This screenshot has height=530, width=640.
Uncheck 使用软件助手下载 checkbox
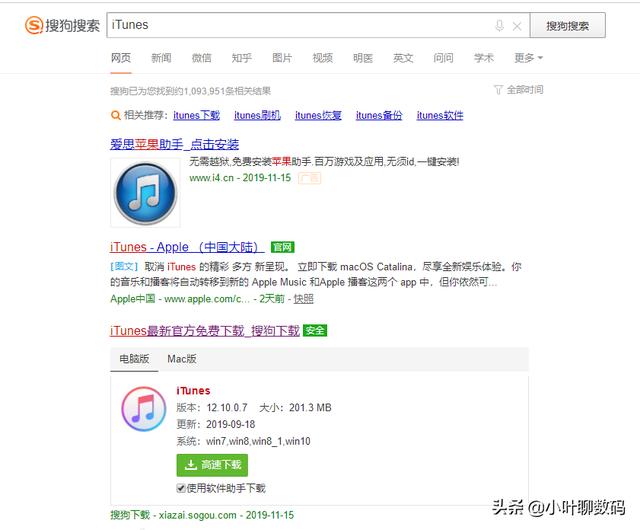[x=181, y=488]
